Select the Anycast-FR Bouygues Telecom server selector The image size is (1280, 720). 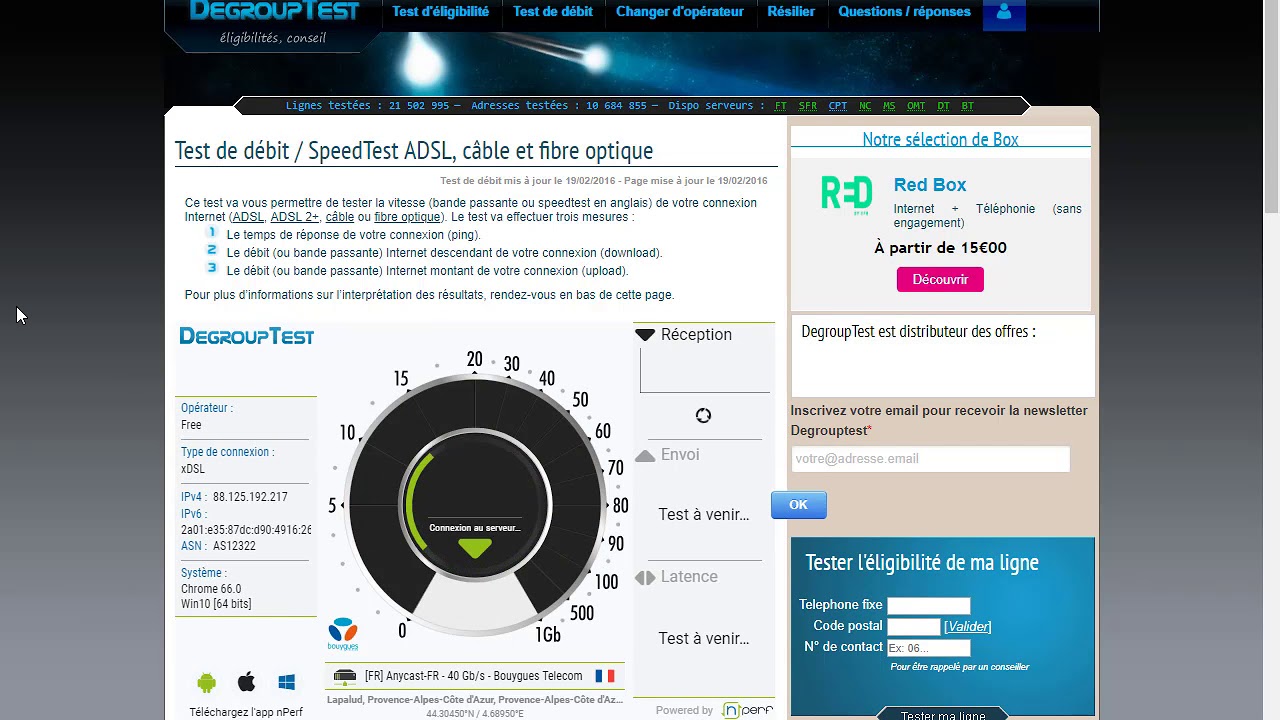pos(475,676)
